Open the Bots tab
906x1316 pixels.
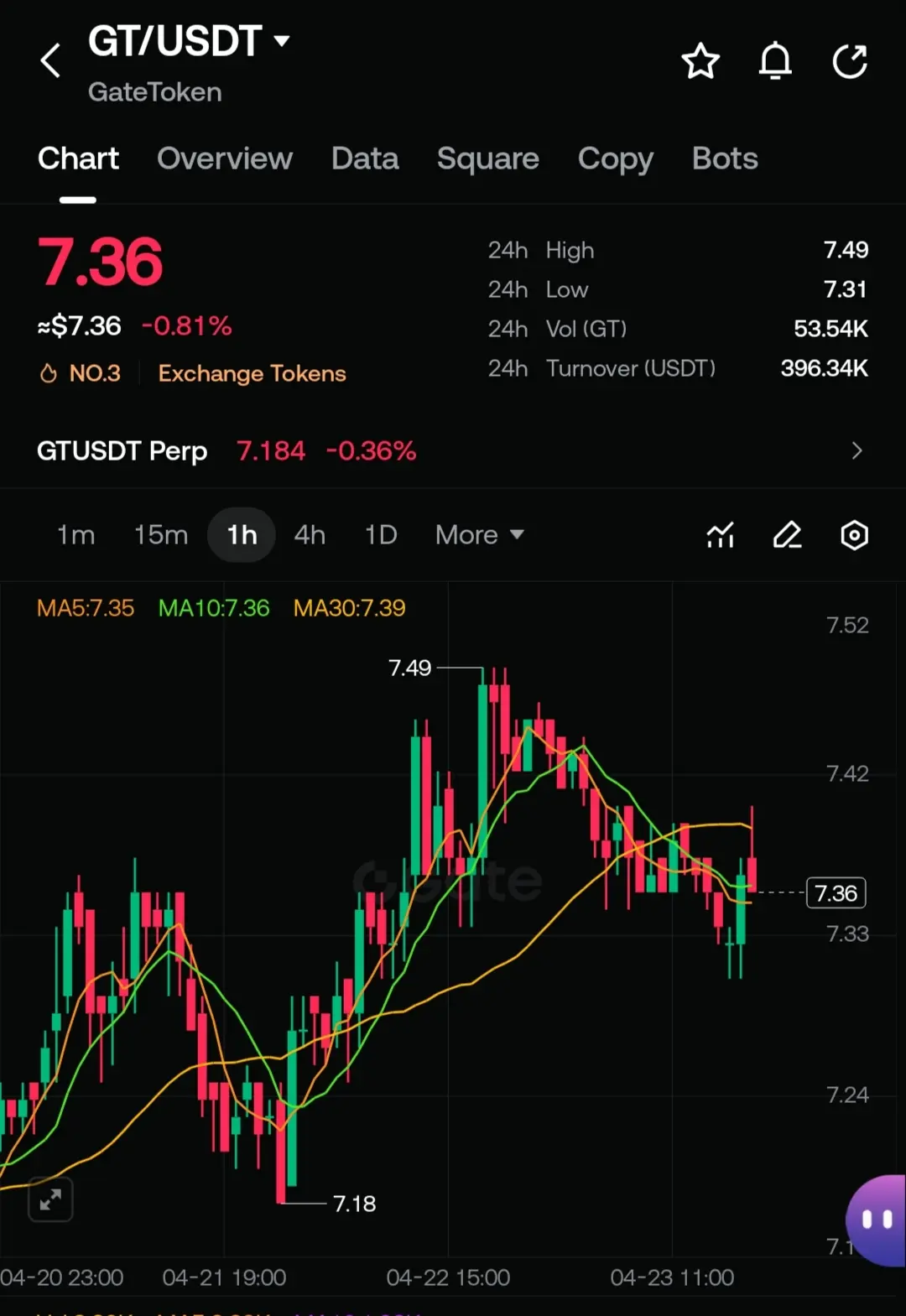[x=725, y=159]
